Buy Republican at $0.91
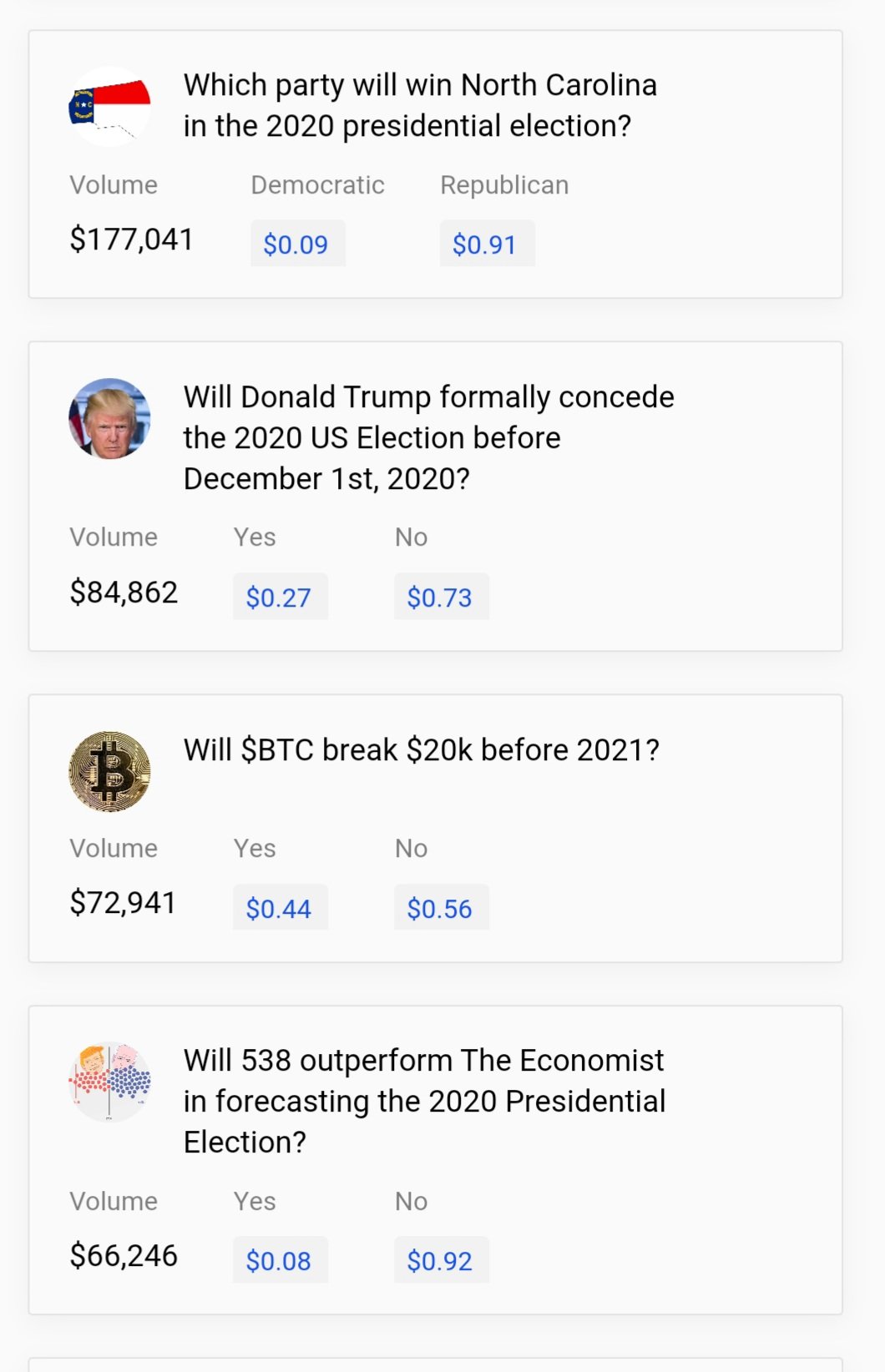The image size is (885, 1372). [x=487, y=244]
